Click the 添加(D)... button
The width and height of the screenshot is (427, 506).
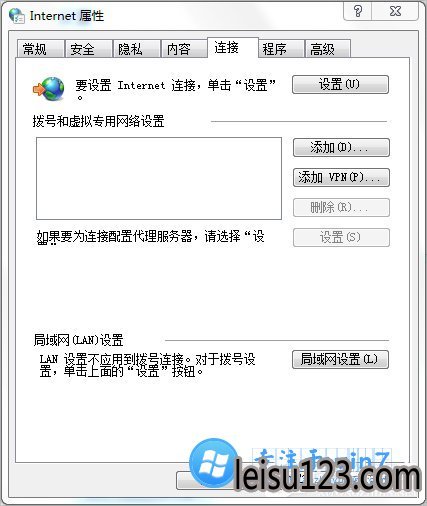341,147
